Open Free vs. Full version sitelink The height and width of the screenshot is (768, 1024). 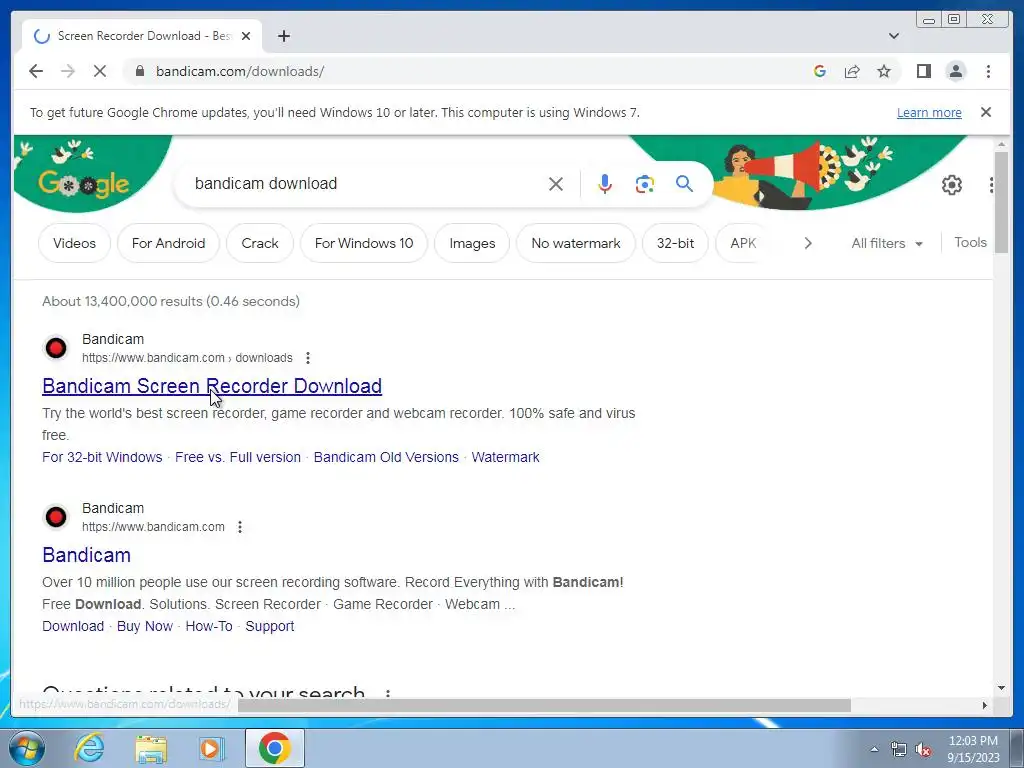[238, 457]
